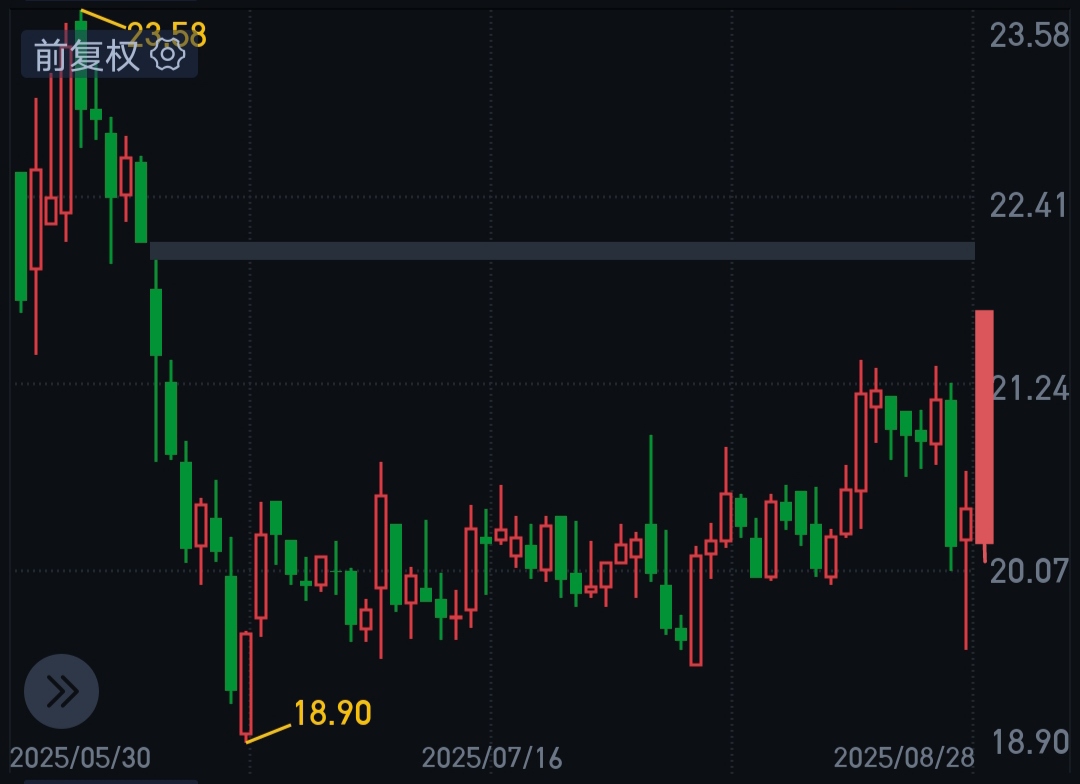Select the lowest red candle near 18.90
Screen dimensions: 1080x784
246,684
